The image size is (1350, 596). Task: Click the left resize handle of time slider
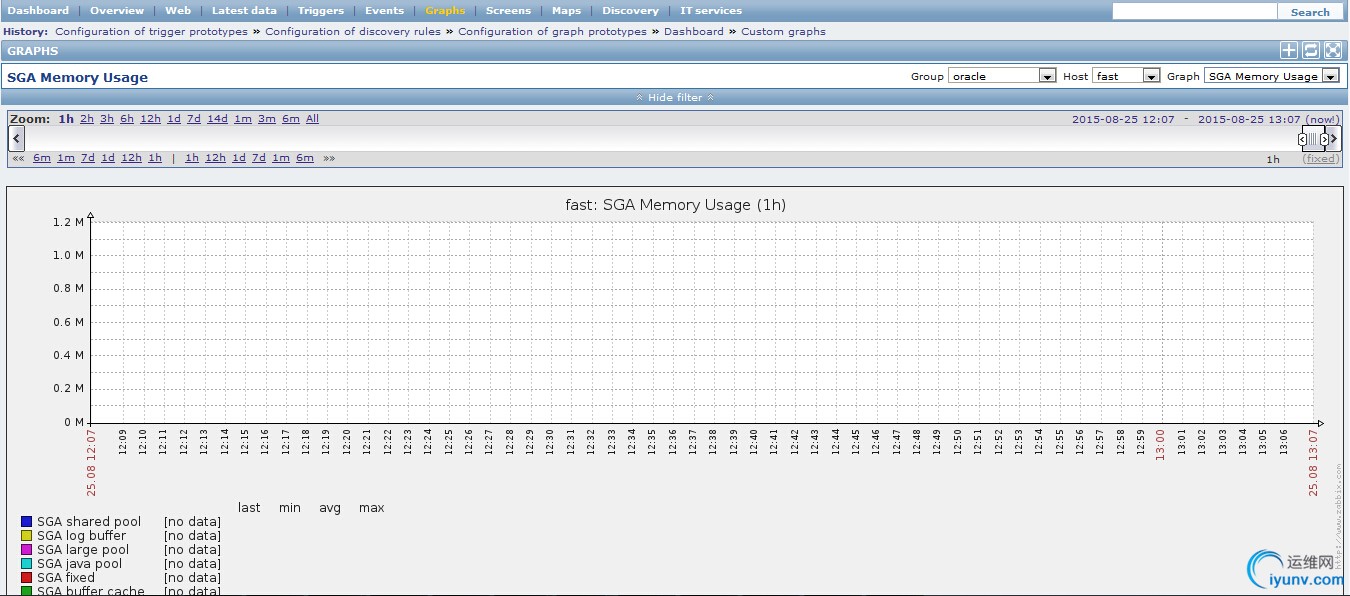coord(1303,139)
